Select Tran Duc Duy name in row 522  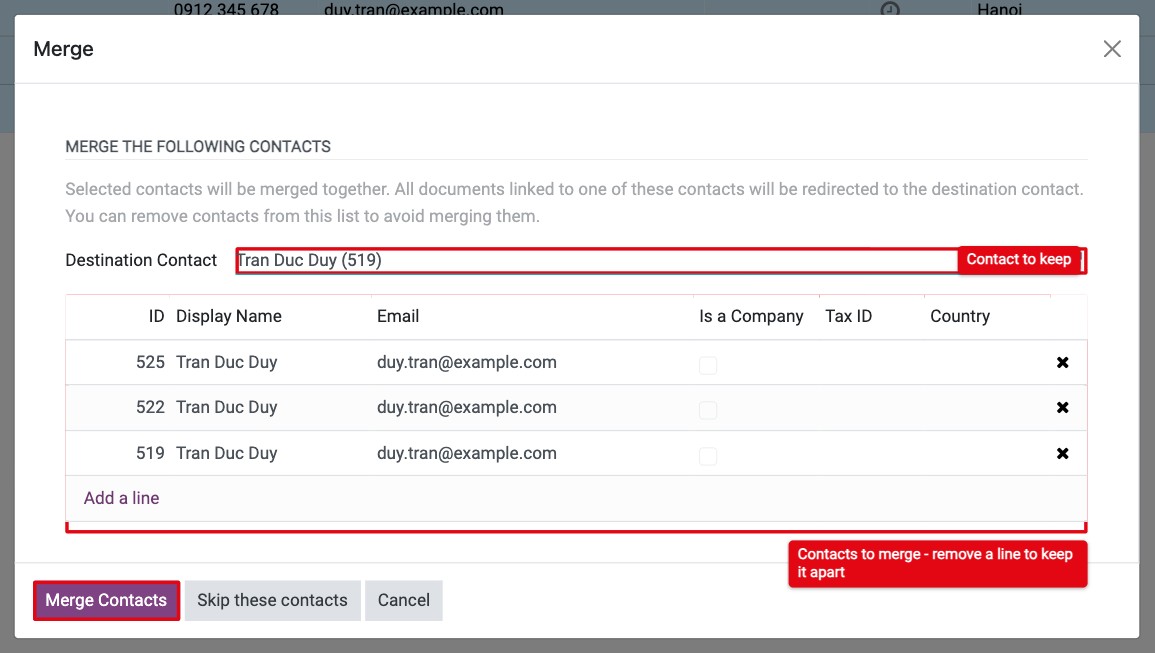226,408
